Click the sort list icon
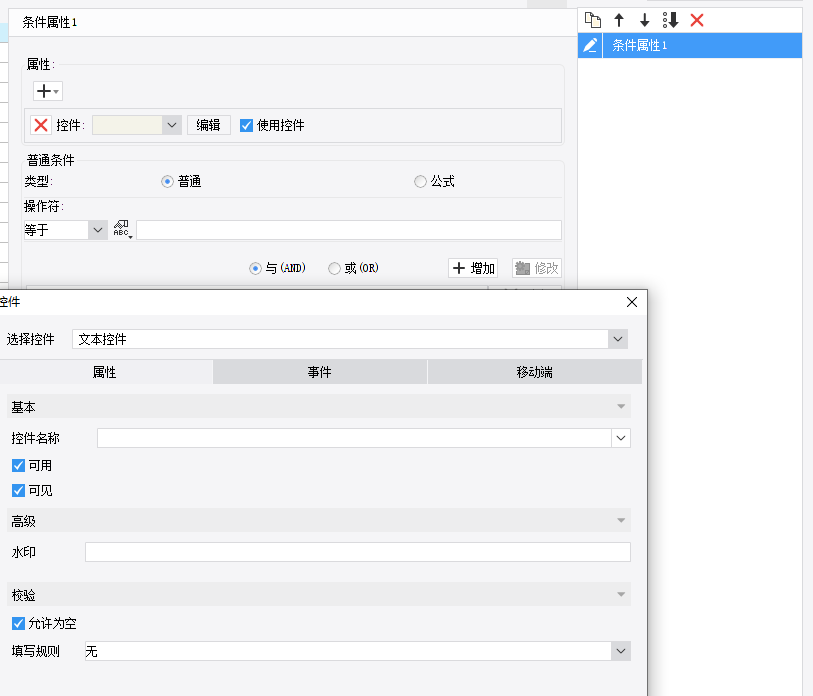The image size is (813, 696). 671,20
